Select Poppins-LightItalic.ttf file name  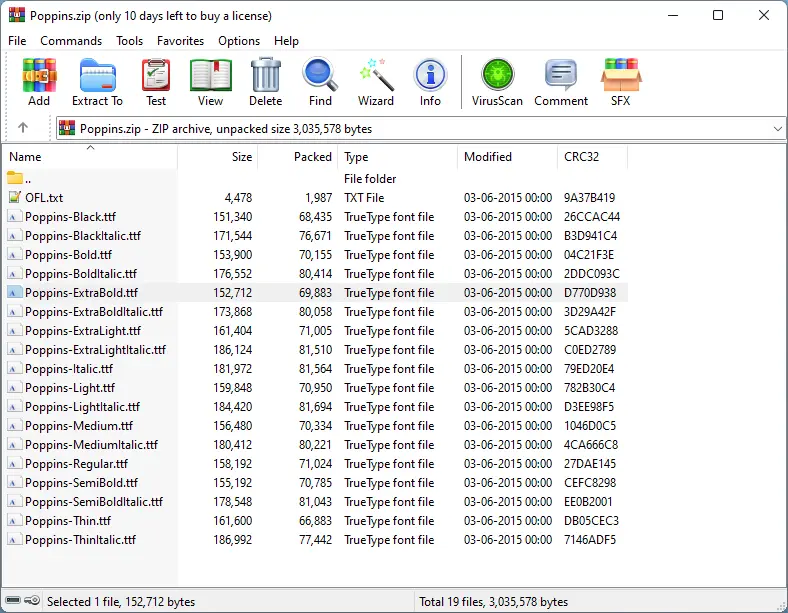(82, 407)
